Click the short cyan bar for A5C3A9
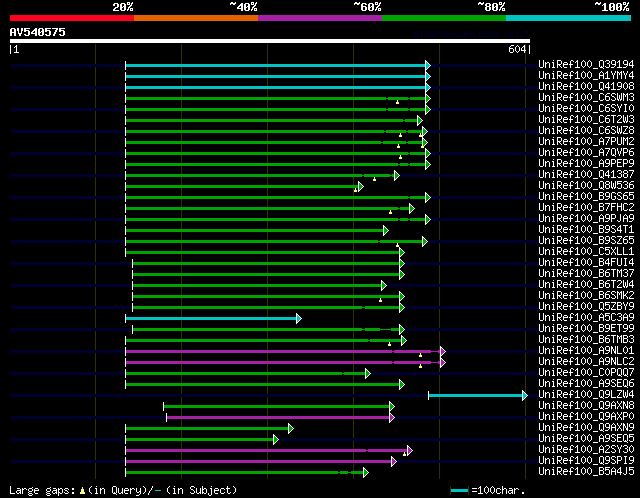 [x=211, y=318]
